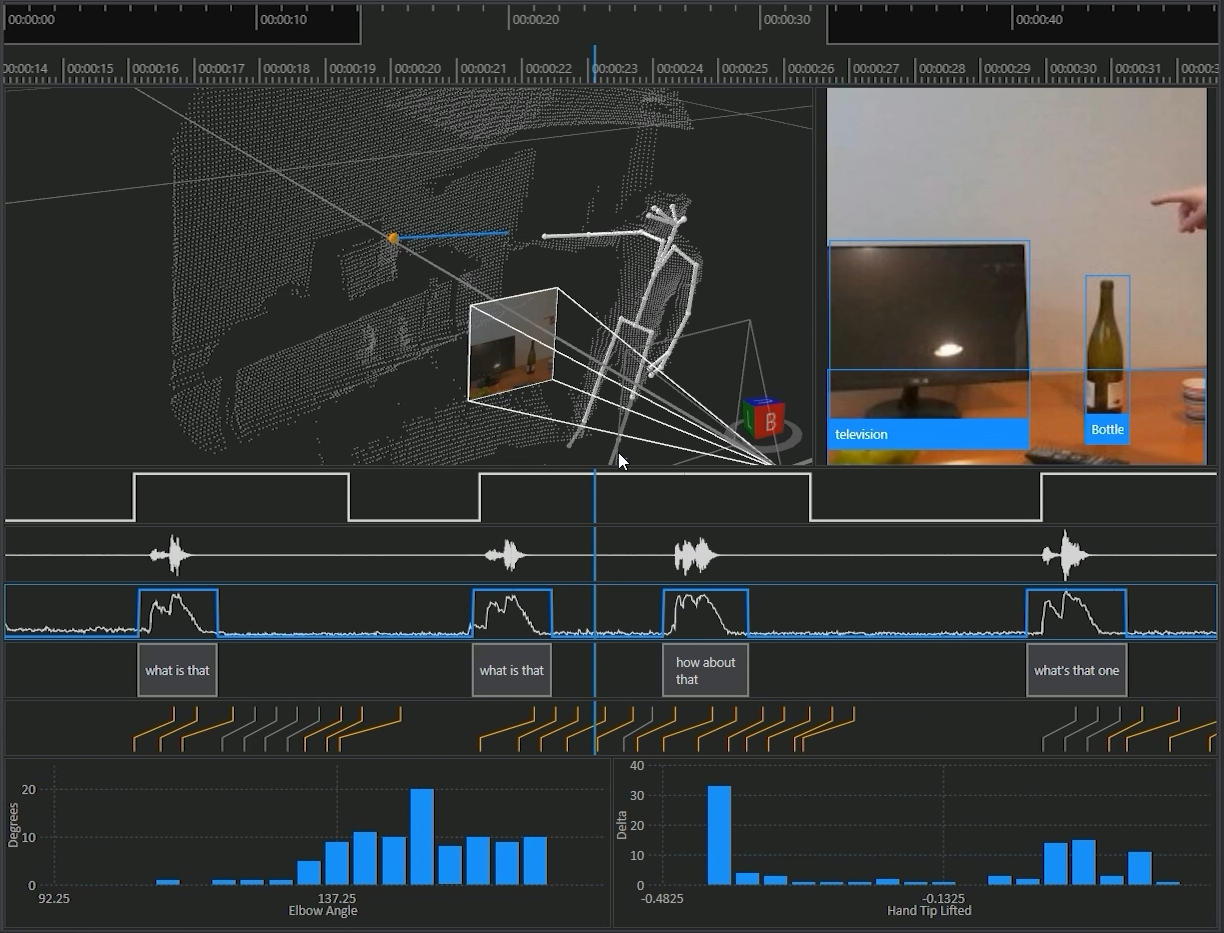Select the 'what is that' annotation box
The width and height of the screenshot is (1224, 933).
coord(177,670)
